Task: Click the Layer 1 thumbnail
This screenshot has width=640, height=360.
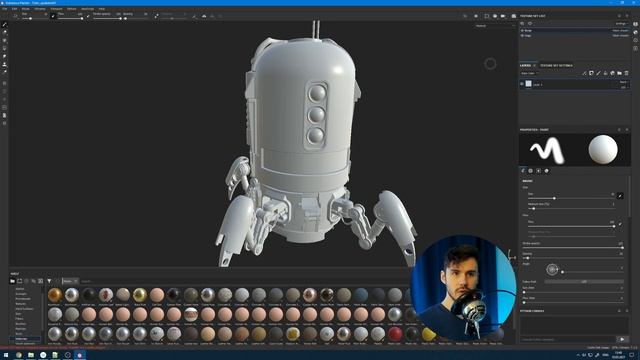Action: coord(529,84)
